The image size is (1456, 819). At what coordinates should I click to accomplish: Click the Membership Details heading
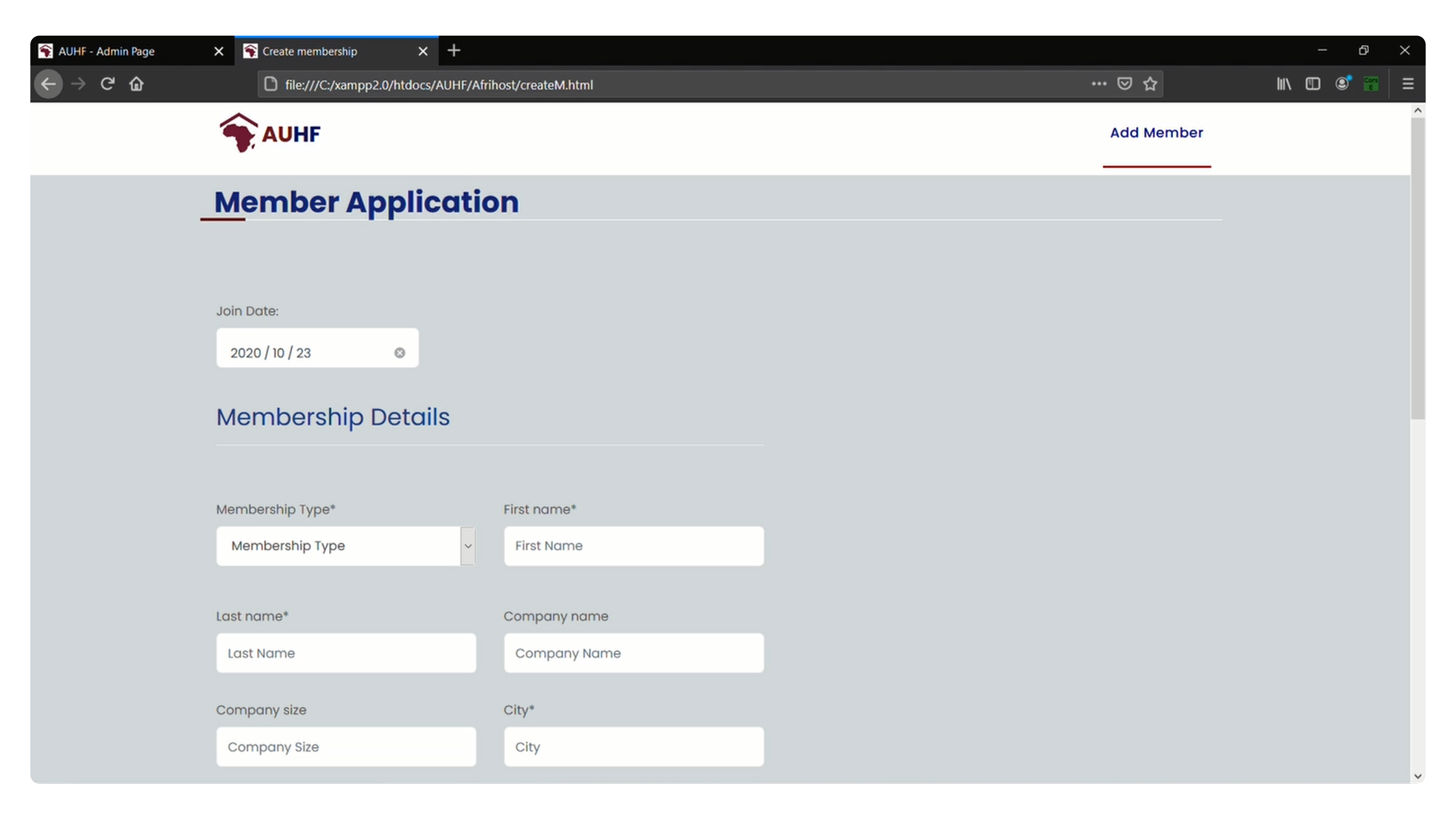click(333, 417)
